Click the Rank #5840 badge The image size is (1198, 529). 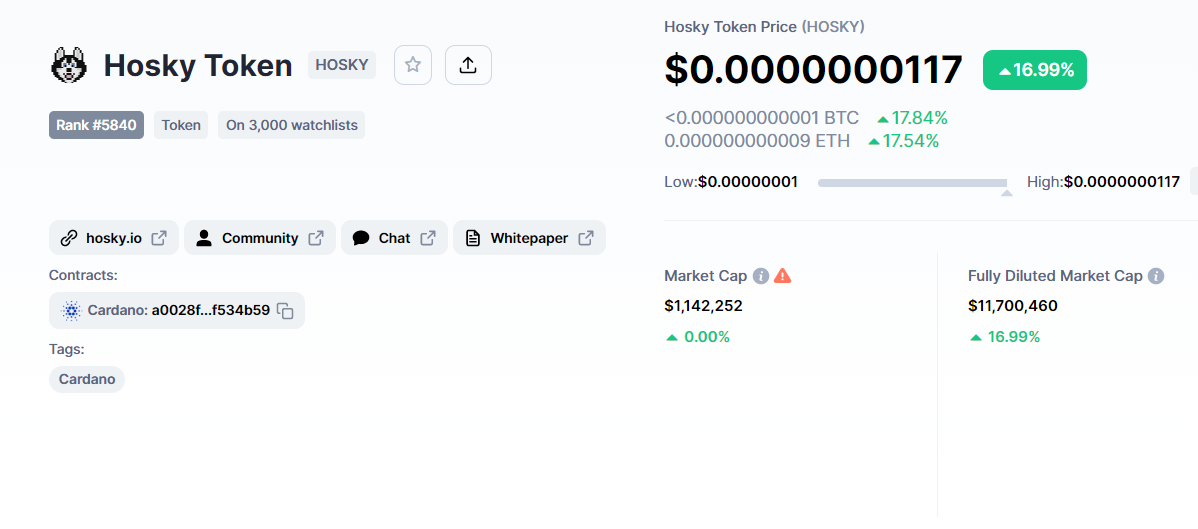coord(96,125)
